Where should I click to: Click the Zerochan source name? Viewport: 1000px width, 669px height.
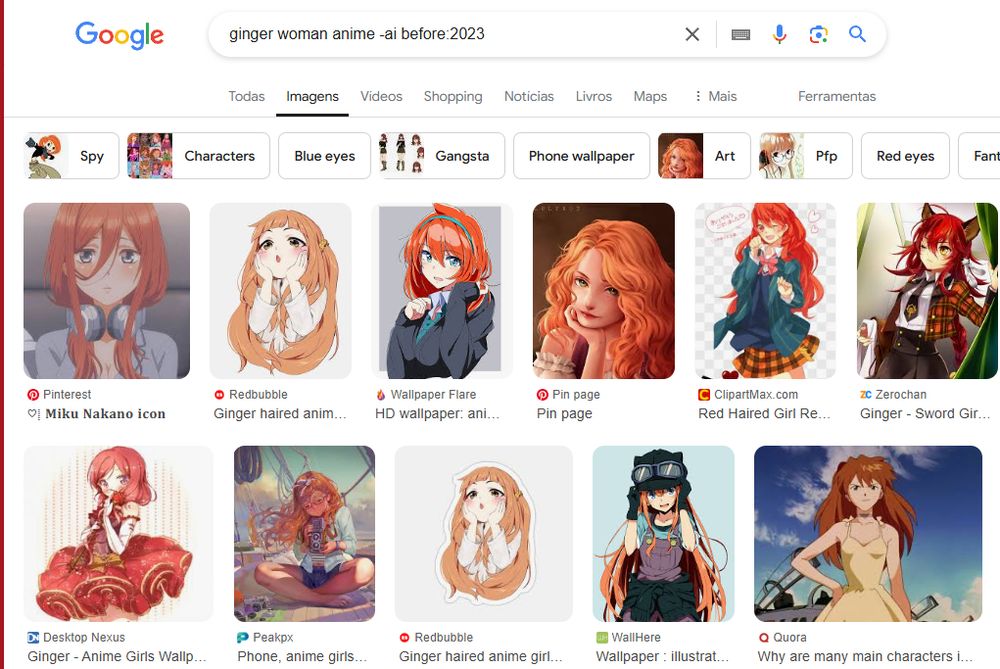901,395
